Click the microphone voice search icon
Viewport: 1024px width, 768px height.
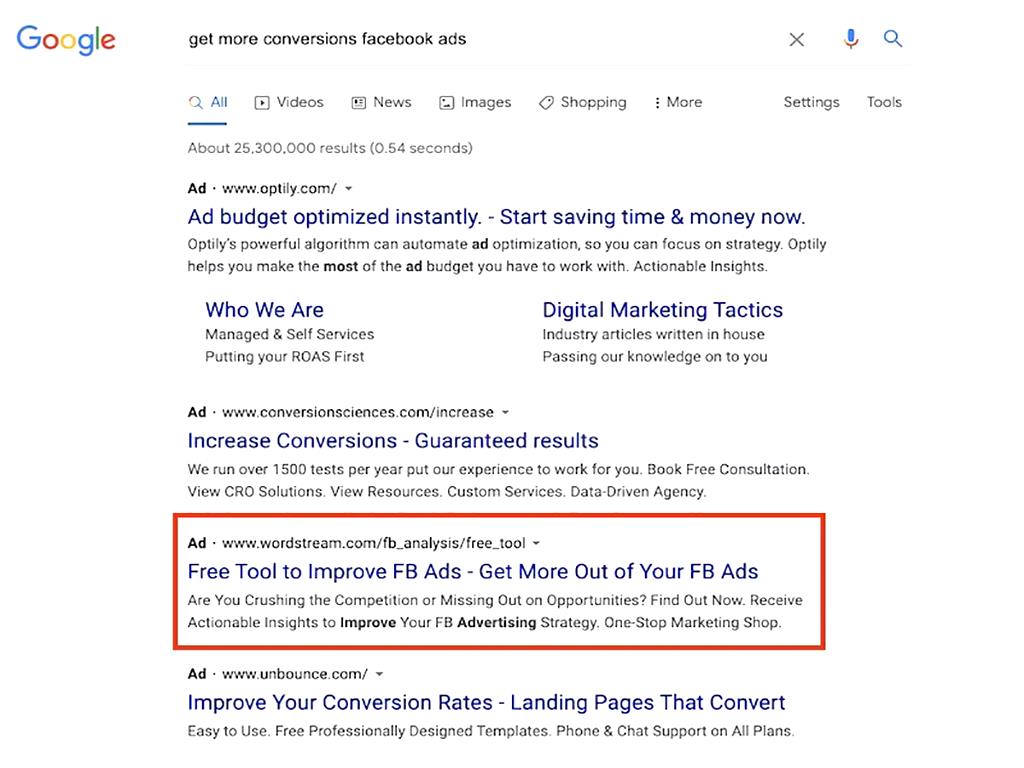[851, 39]
